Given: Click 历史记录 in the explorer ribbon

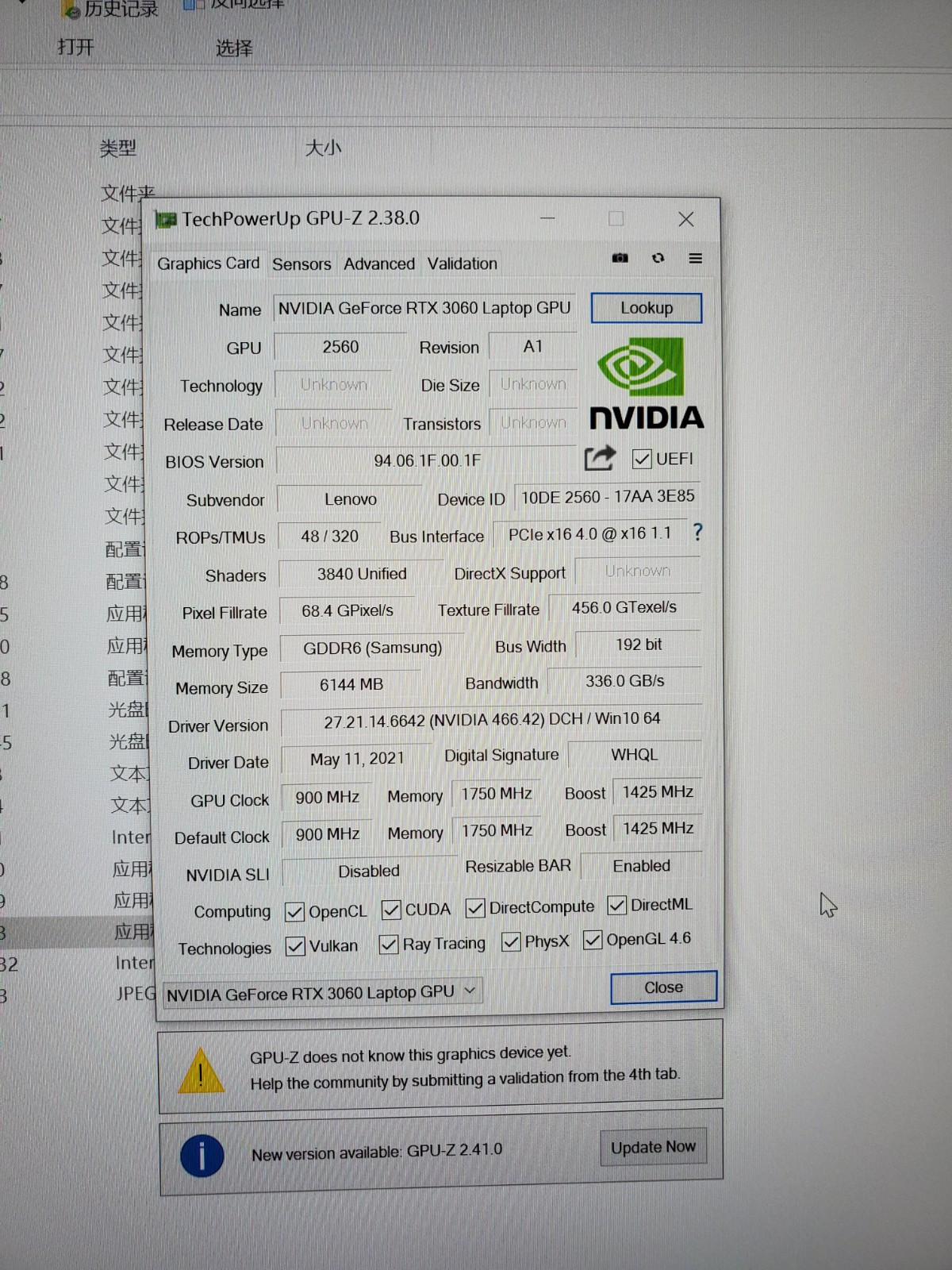Looking at the screenshot, I should click(x=121, y=10).
